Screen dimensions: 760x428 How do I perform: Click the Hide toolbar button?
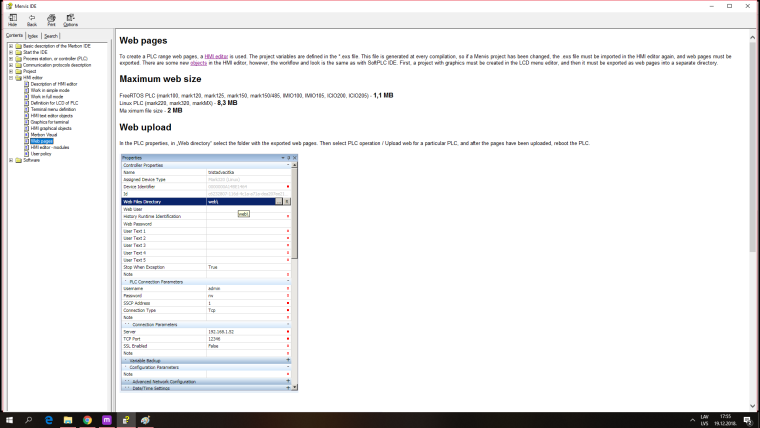(x=13, y=20)
